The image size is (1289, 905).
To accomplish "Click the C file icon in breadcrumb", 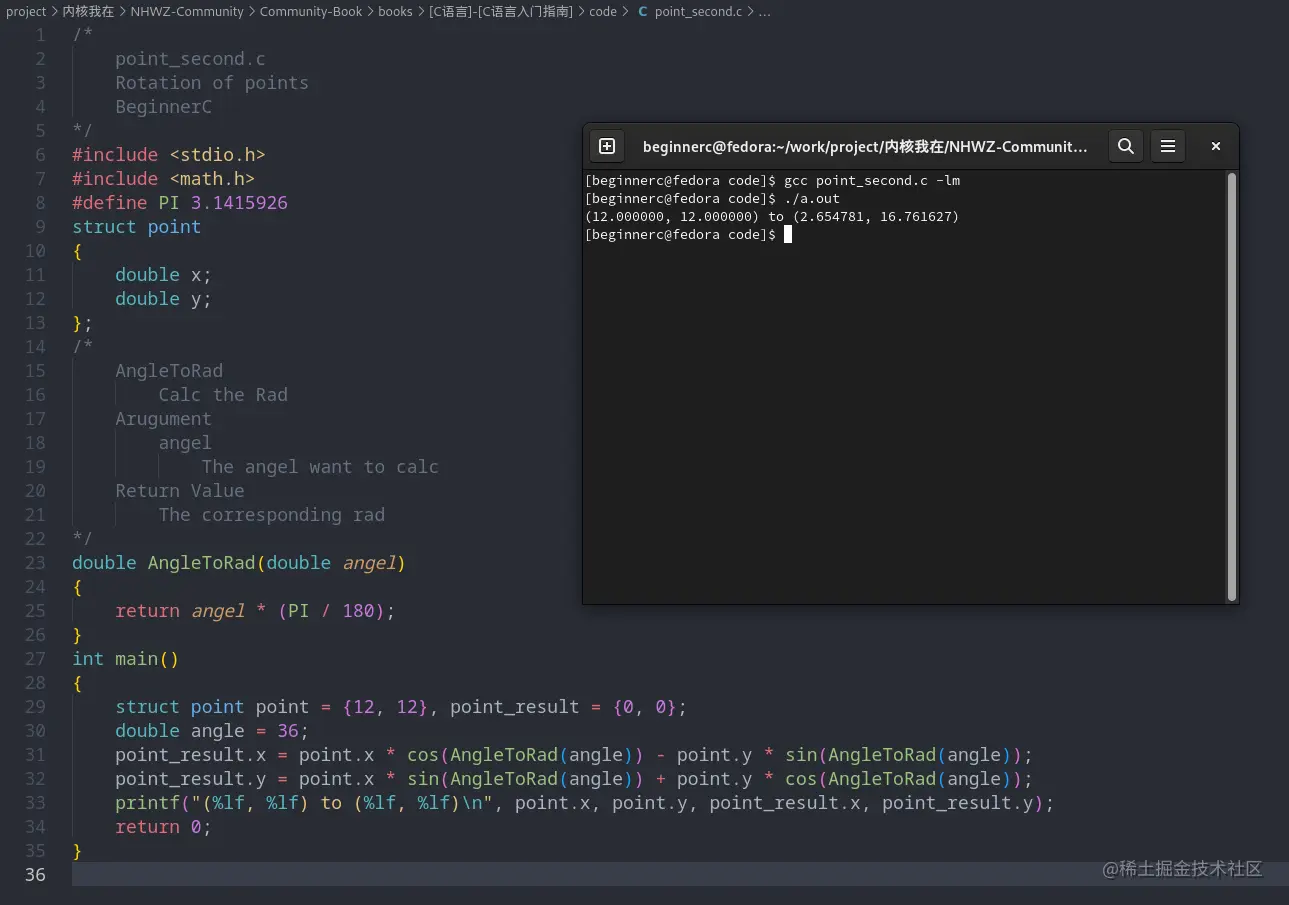I will (642, 12).
